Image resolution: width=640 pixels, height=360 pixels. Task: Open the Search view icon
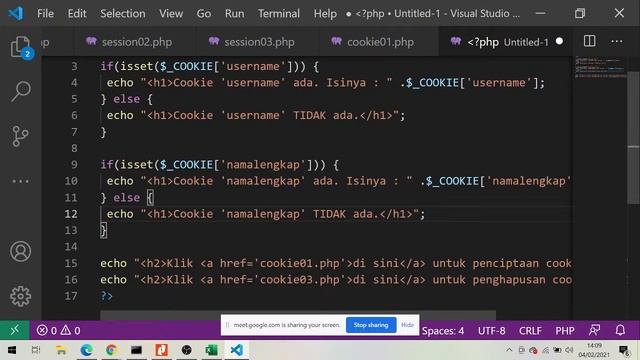(x=20, y=91)
